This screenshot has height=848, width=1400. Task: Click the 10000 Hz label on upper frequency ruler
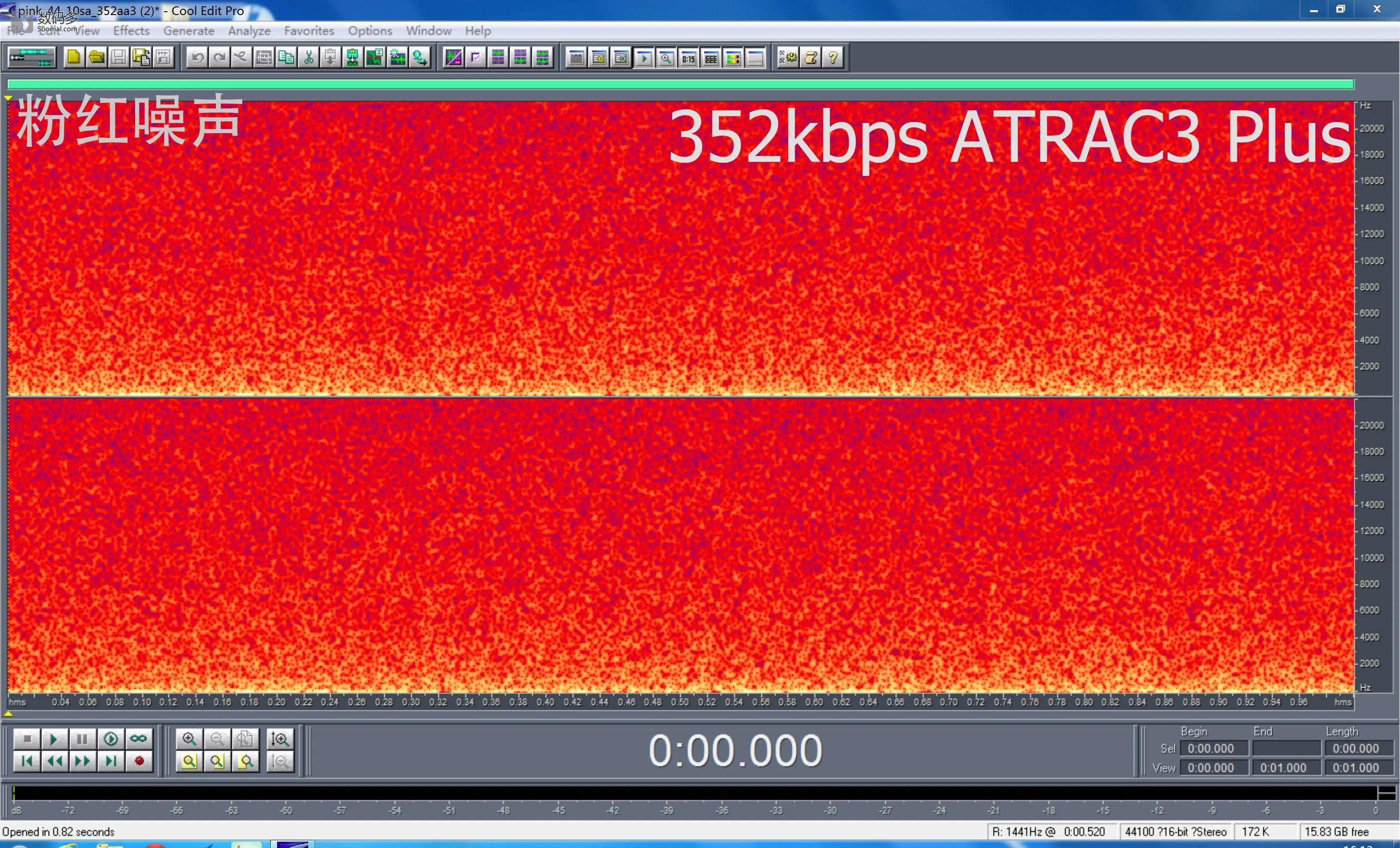tap(1372, 260)
